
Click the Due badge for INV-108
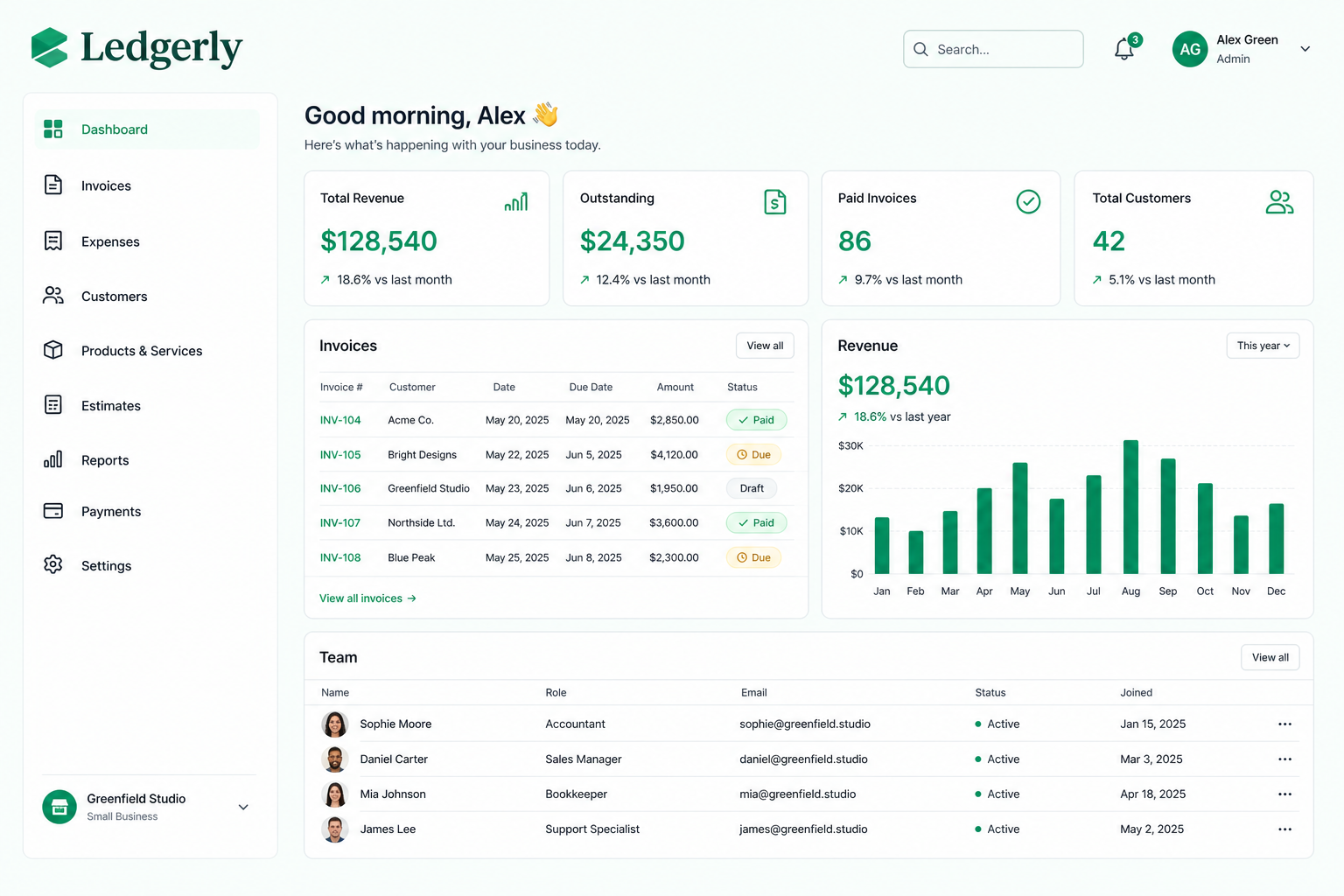pyautogui.click(x=753, y=557)
